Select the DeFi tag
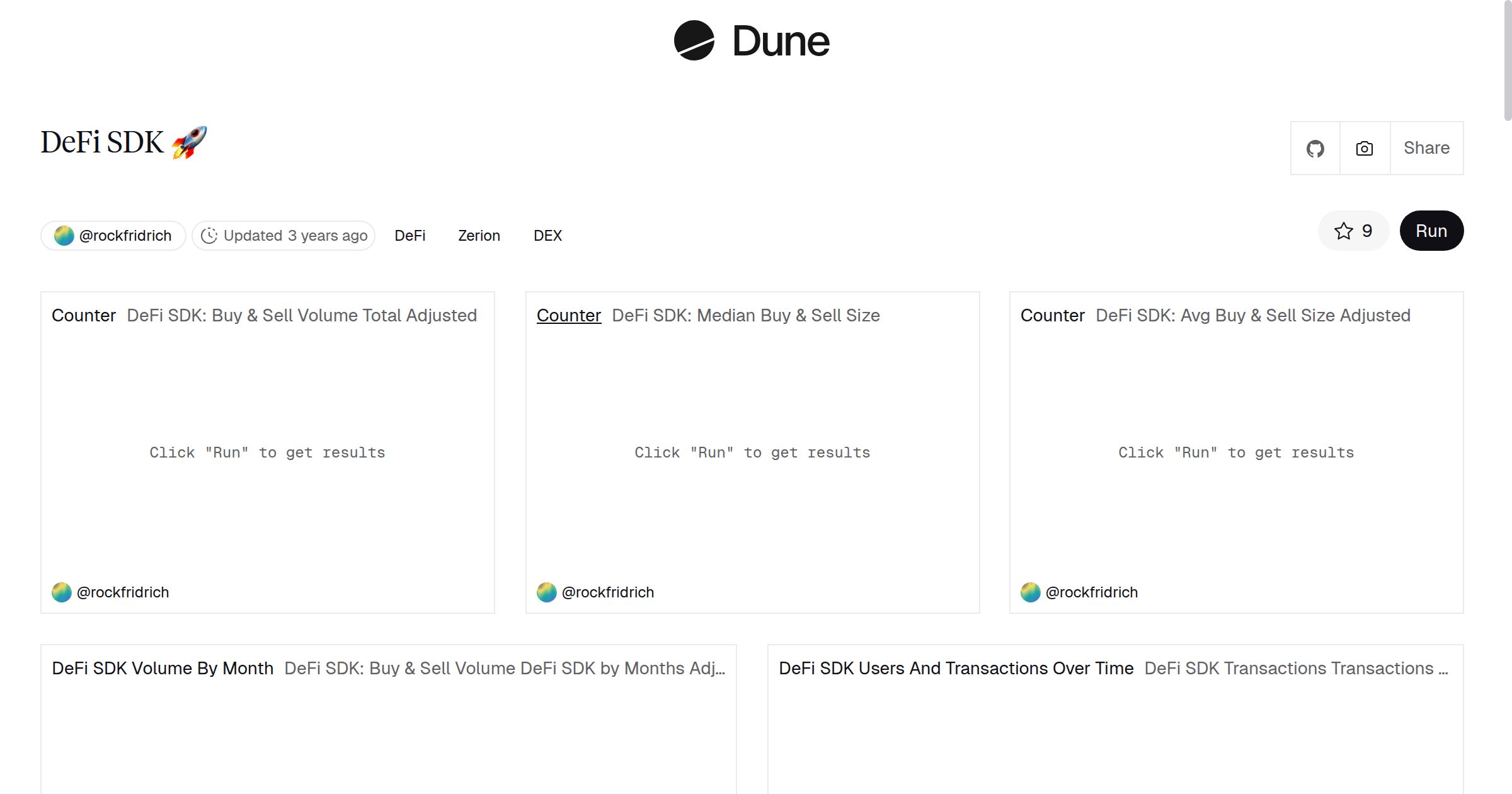Viewport: 1512px width, 794px height. [x=409, y=236]
